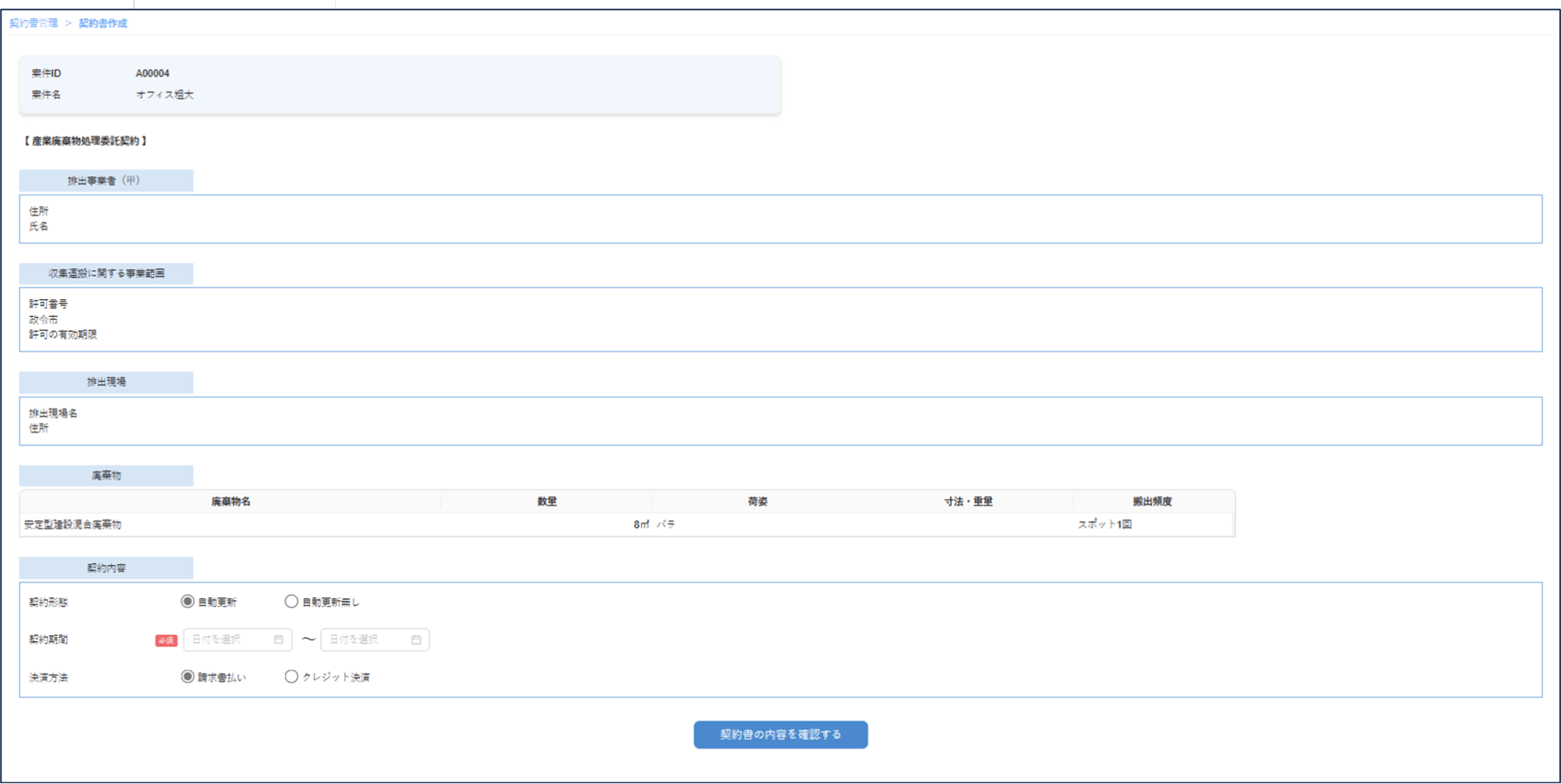Click the 荷姿 column header

pyautogui.click(x=757, y=501)
